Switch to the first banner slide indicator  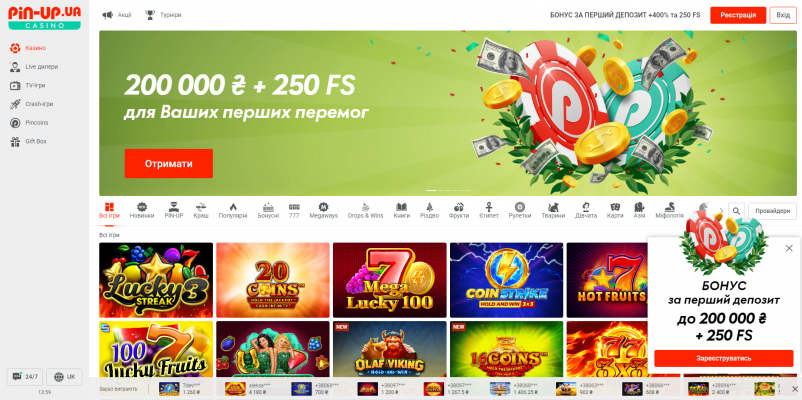point(431,190)
